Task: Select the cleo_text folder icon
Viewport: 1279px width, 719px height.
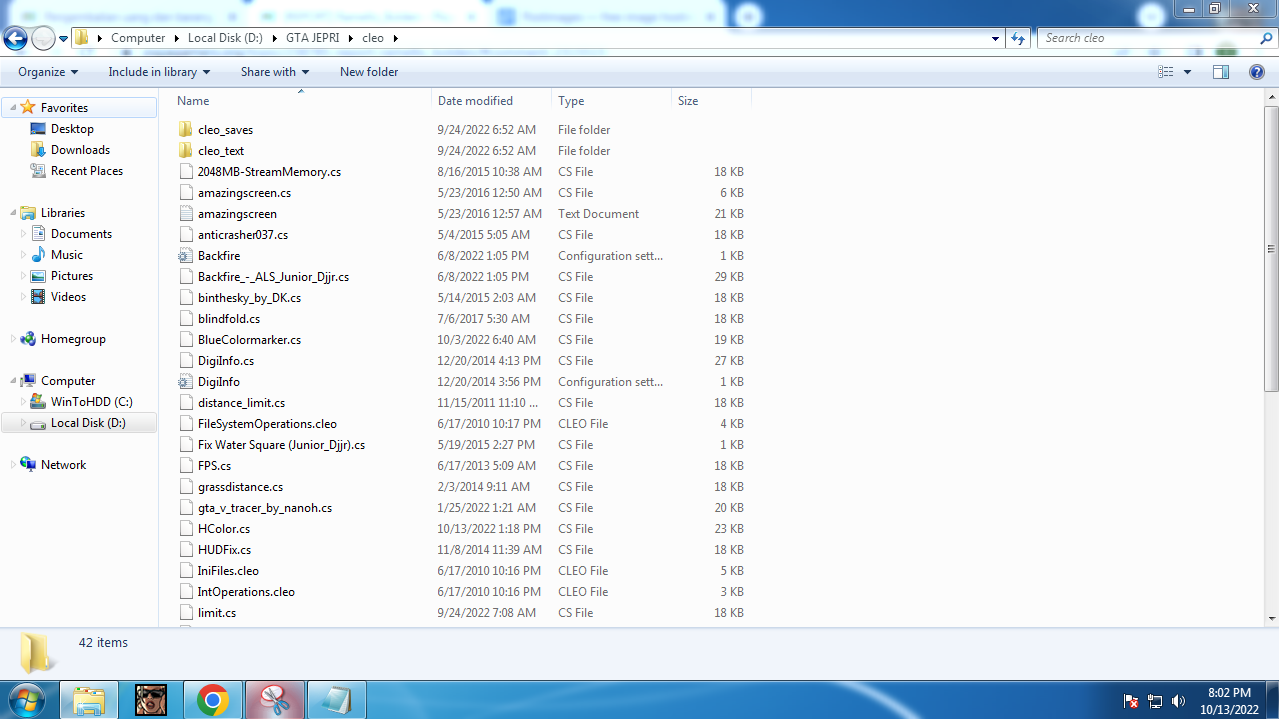Action: [185, 151]
